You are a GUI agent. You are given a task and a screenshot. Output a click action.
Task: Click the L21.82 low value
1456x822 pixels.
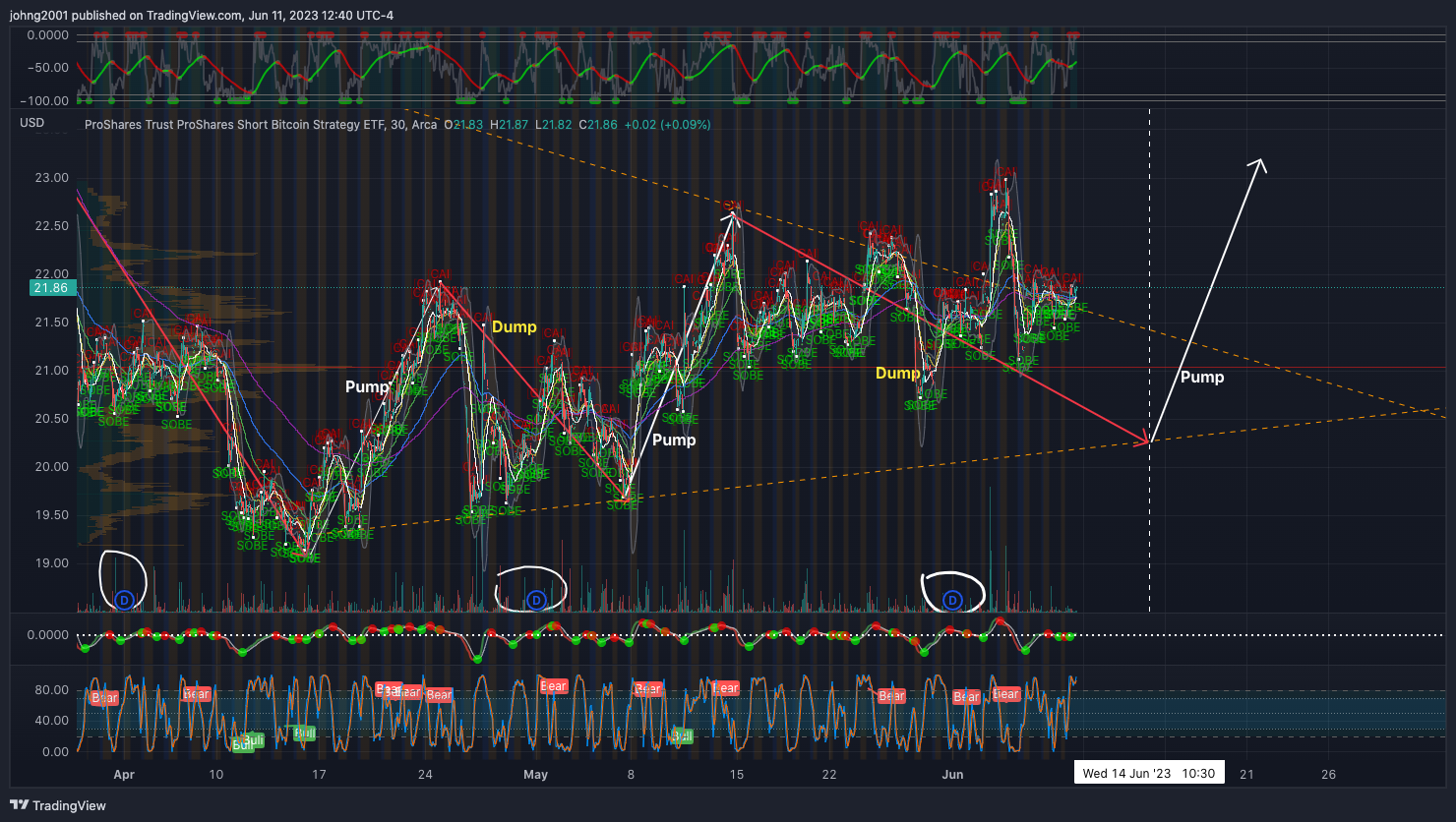(x=556, y=125)
